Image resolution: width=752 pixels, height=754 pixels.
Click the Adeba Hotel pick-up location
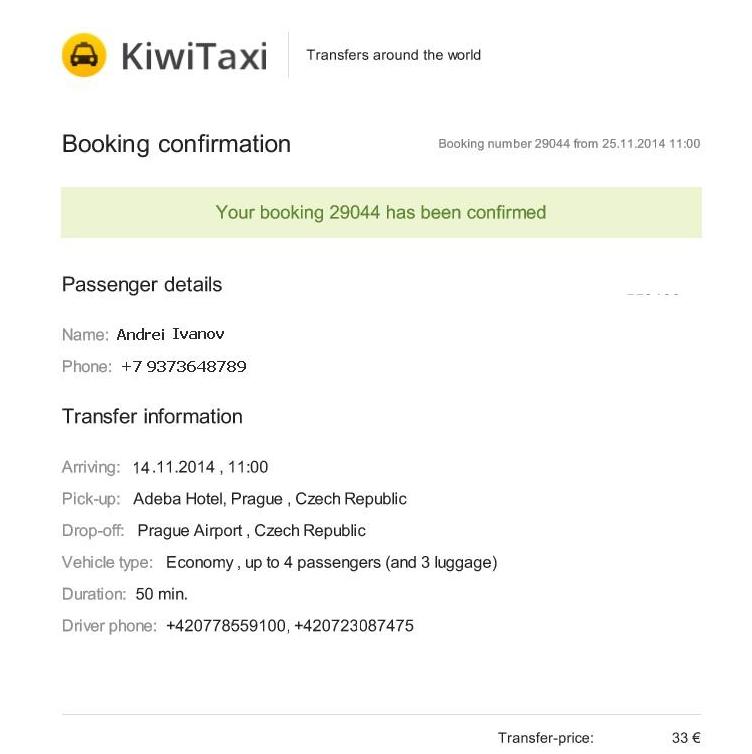pos(270,499)
